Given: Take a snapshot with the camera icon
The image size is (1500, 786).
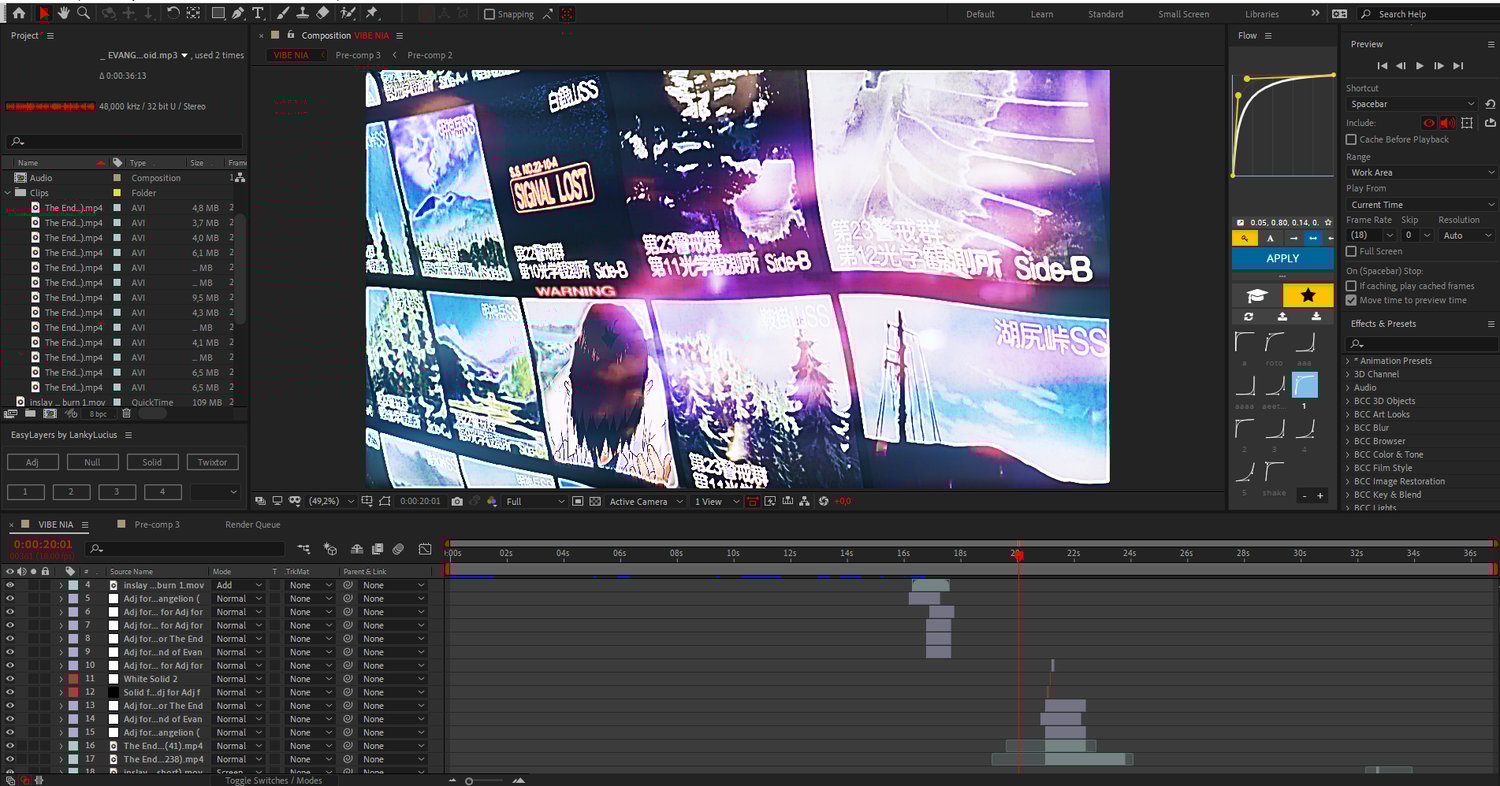Looking at the screenshot, I should coord(457,501).
